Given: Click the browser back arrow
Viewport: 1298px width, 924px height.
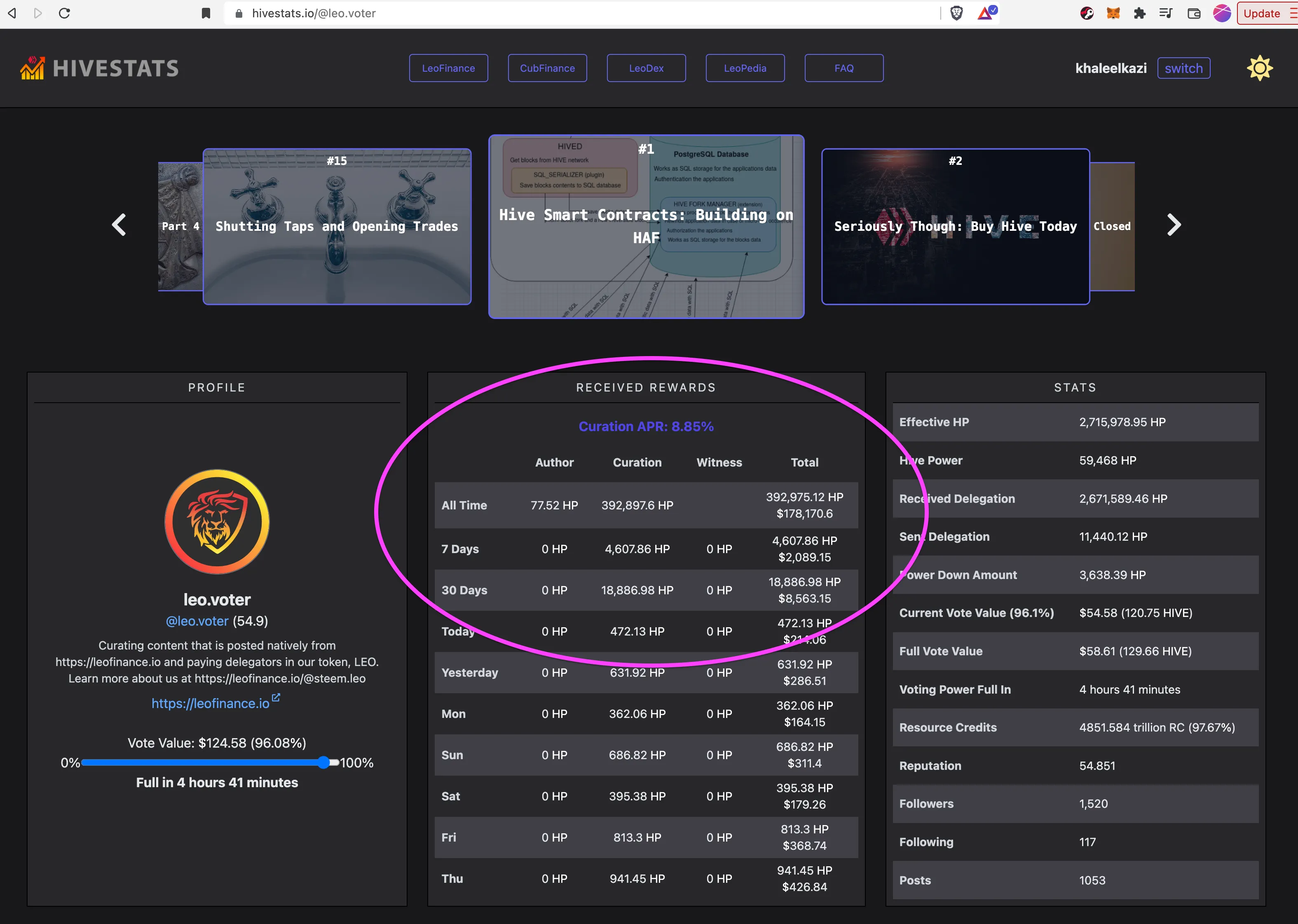Looking at the screenshot, I should 12,13.
